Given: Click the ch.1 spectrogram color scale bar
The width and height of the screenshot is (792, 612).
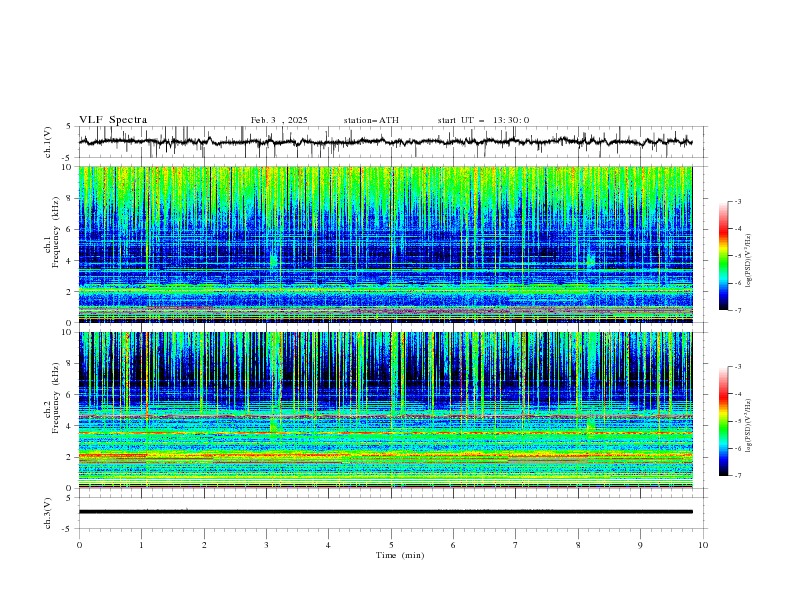Looking at the screenshot, I should pyautogui.click(x=723, y=256).
